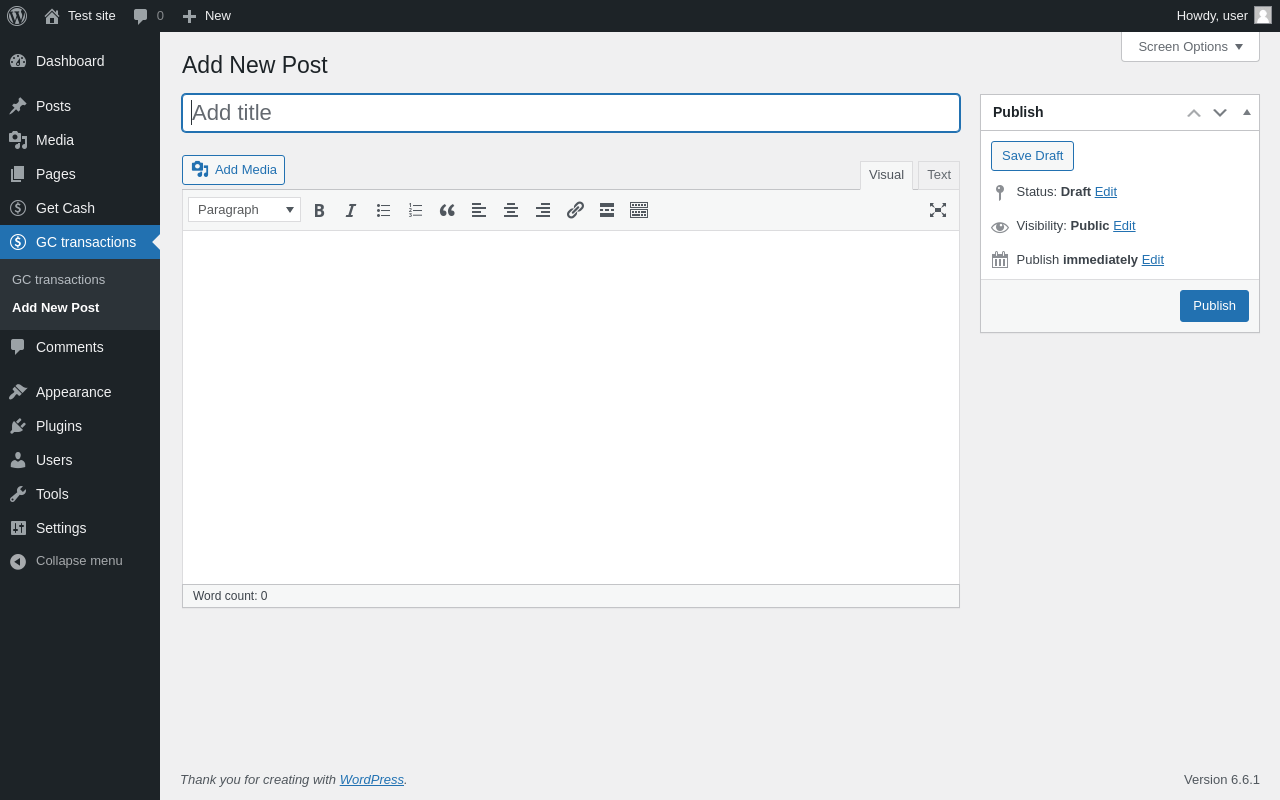This screenshot has height=800, width=1280.
Task: Expand Screen Options panel
Action: pyautogui.click(x=1190, y=46)
